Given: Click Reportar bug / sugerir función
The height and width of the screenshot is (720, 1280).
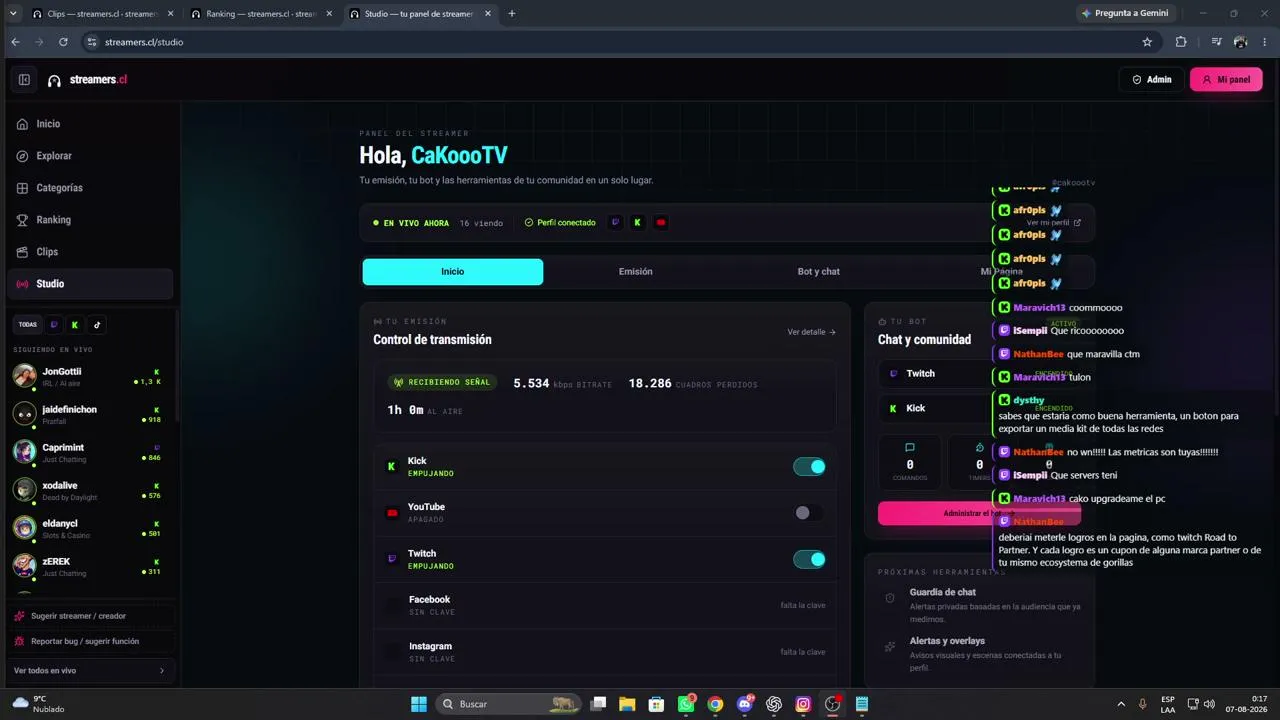Looking at the screenshot, I should 90,641.
